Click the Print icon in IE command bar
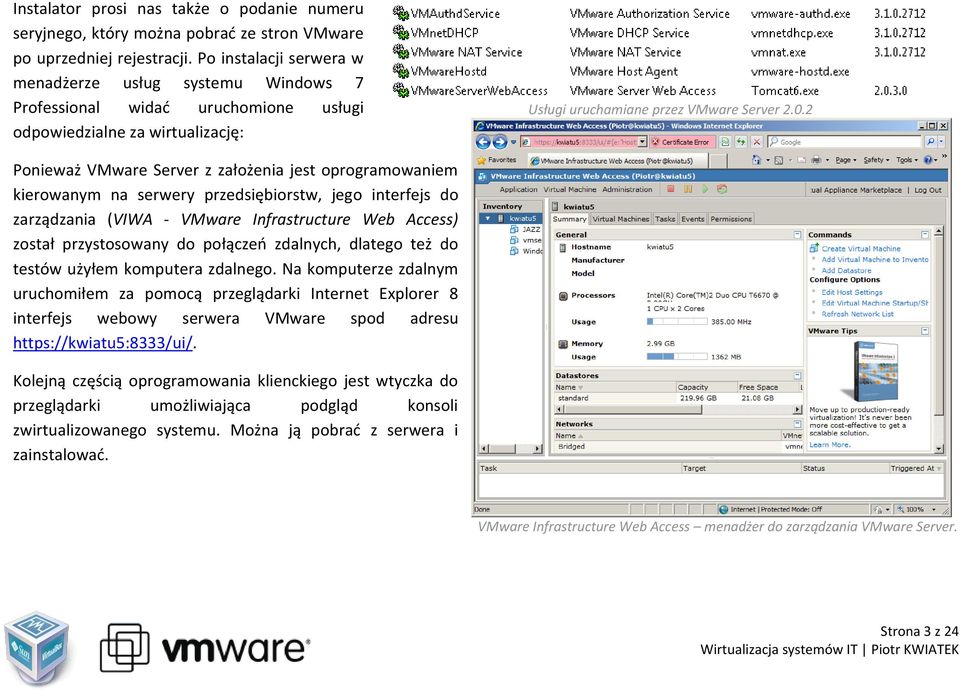This screenshot has height=691, width=960. [x=816, y=160]
